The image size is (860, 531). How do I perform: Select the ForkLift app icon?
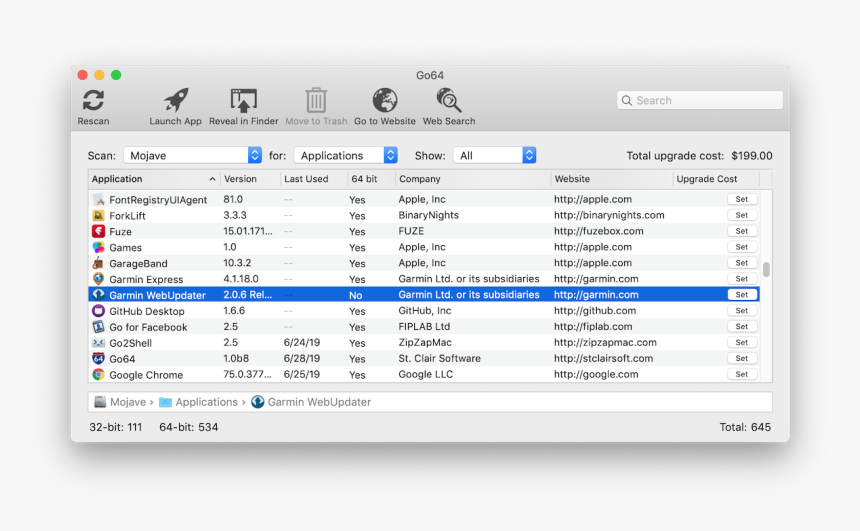98,215
